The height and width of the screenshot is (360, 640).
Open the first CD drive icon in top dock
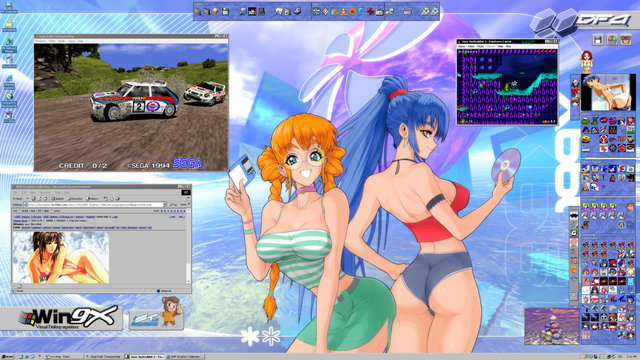pyautogui.click(x=425, y=11)
